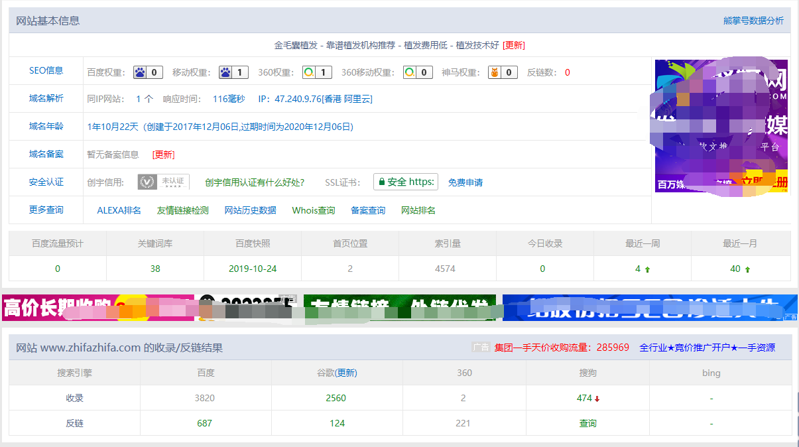The height and width of the screenshot is (447, 799).
Task: Click 更新 link in 域名备案 row
Action: (x=163, y=154)
